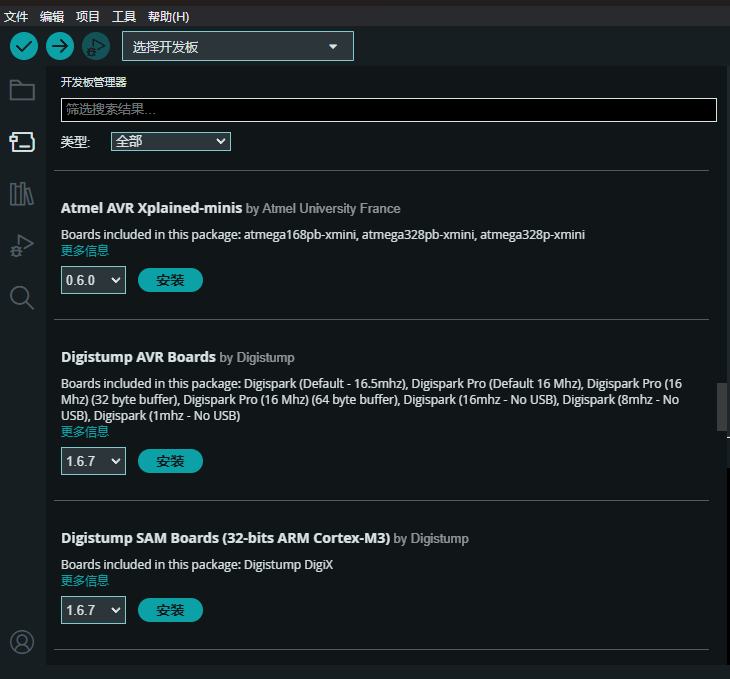Click 更多信息 link under Digistump AVR Boards

tap(85, 431)
